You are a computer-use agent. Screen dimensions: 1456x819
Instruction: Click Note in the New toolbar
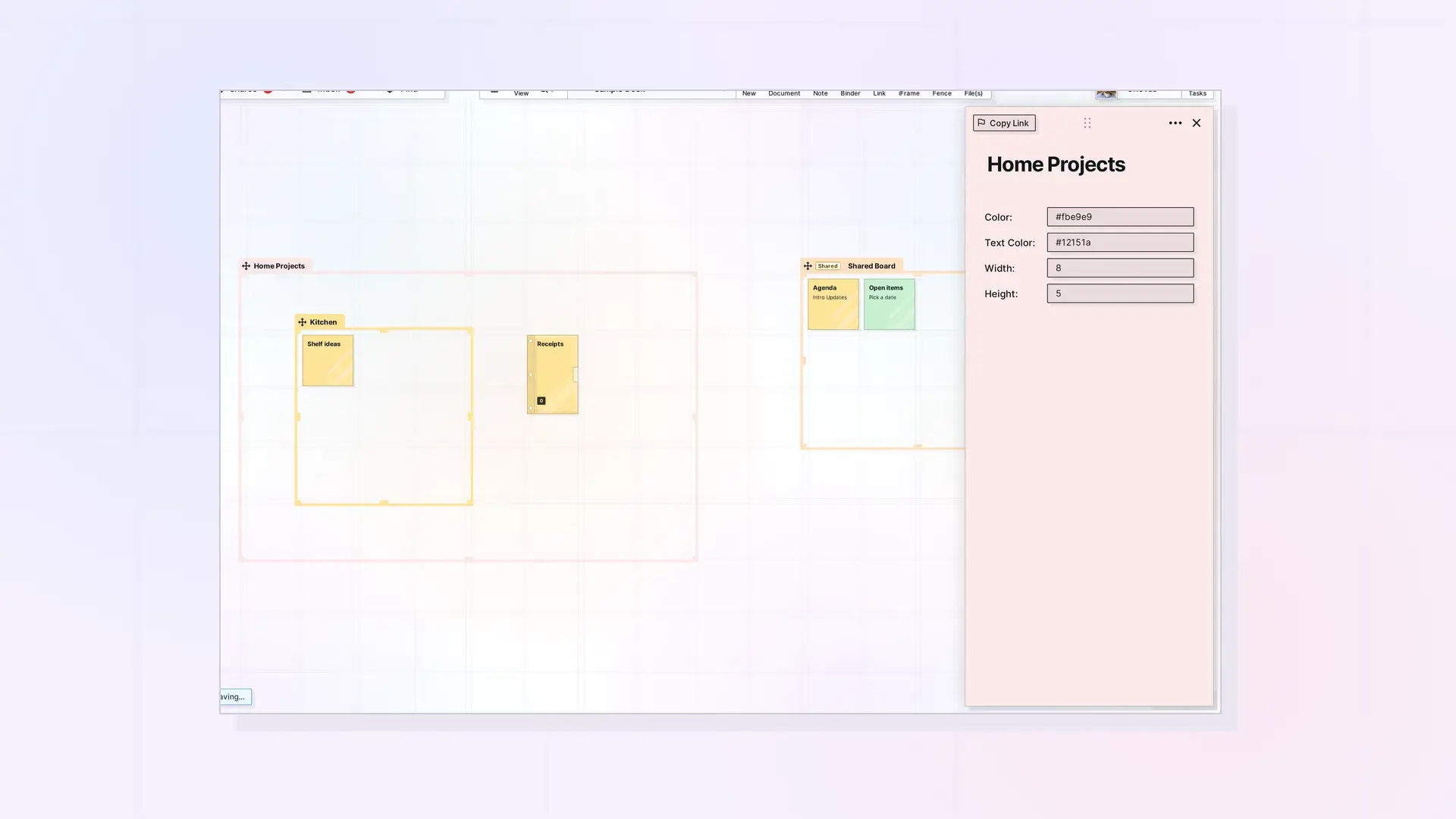click(x=821, y=93)
